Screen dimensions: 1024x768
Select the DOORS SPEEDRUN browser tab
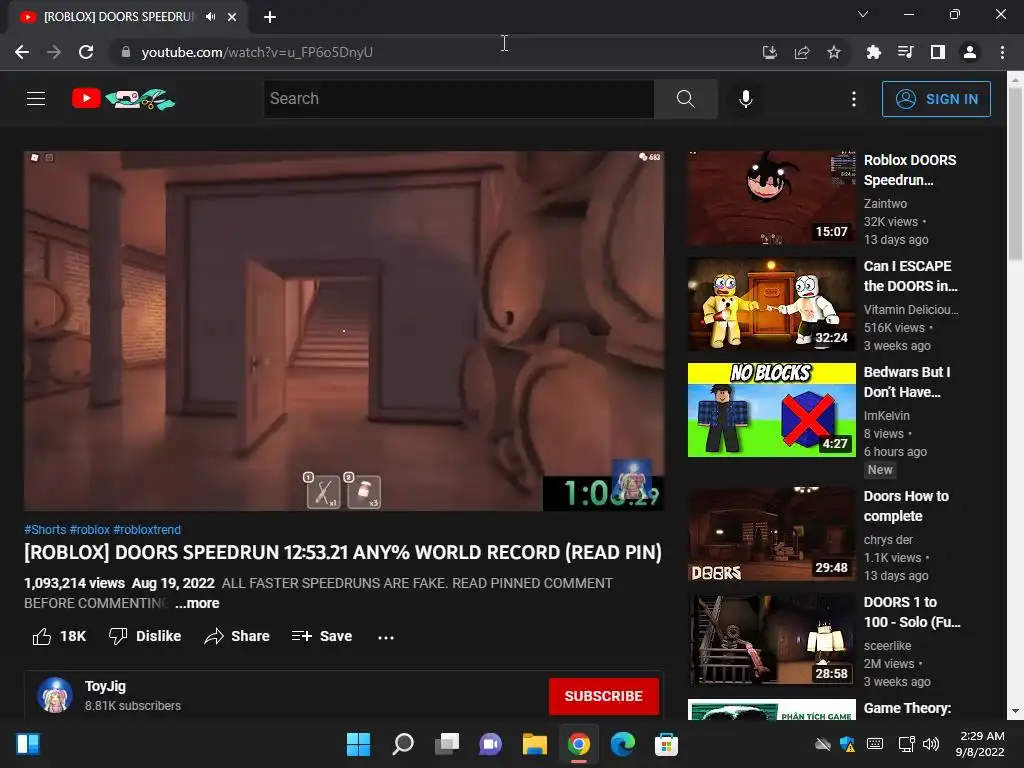pyautogui.click(x=119, y=17)
